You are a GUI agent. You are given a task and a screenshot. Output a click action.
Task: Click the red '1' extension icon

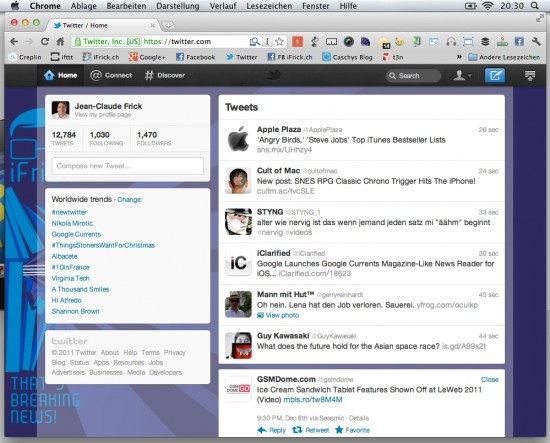point(297,41)
